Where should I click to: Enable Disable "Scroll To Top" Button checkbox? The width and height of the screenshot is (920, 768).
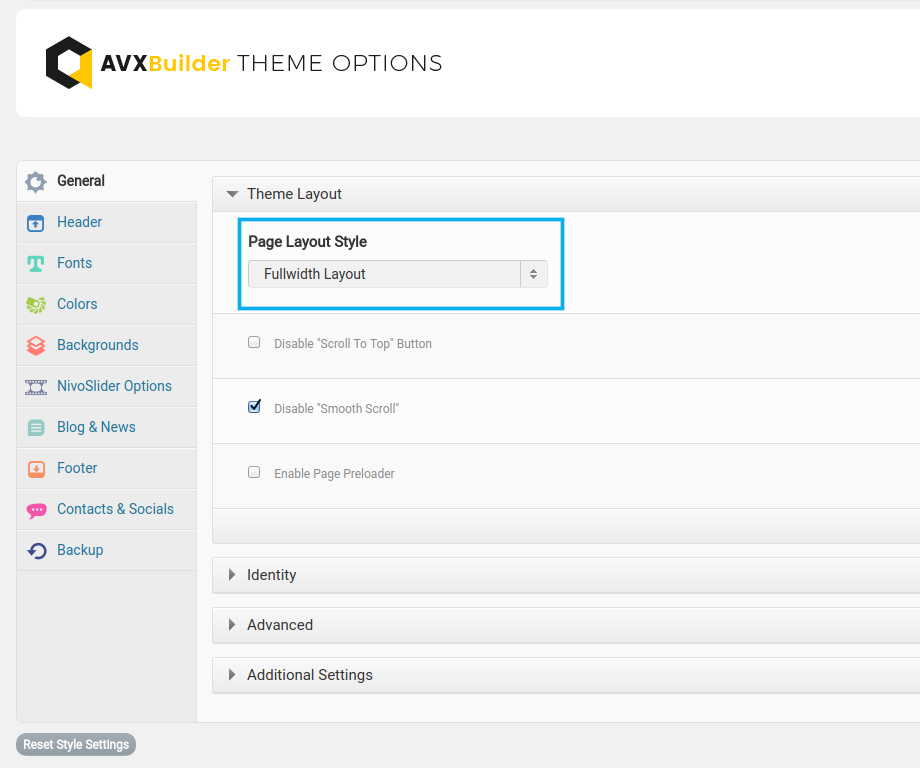[254, 342]
